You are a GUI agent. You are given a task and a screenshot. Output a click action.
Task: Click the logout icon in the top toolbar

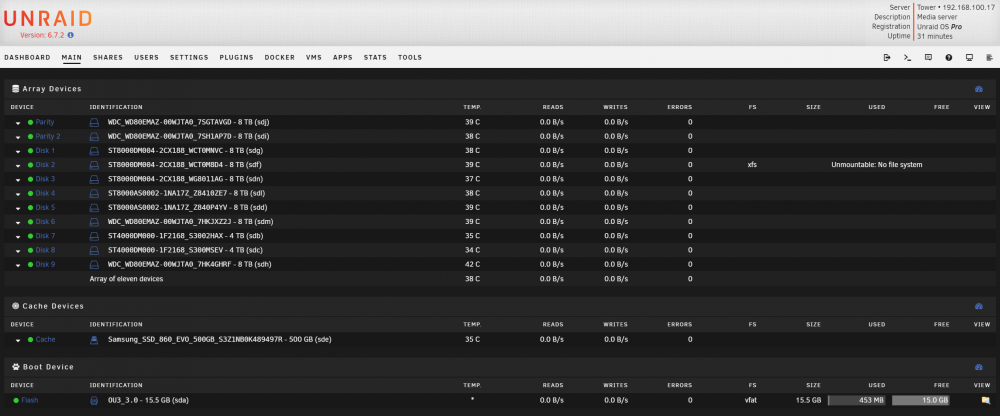click(x=886, y=57)
